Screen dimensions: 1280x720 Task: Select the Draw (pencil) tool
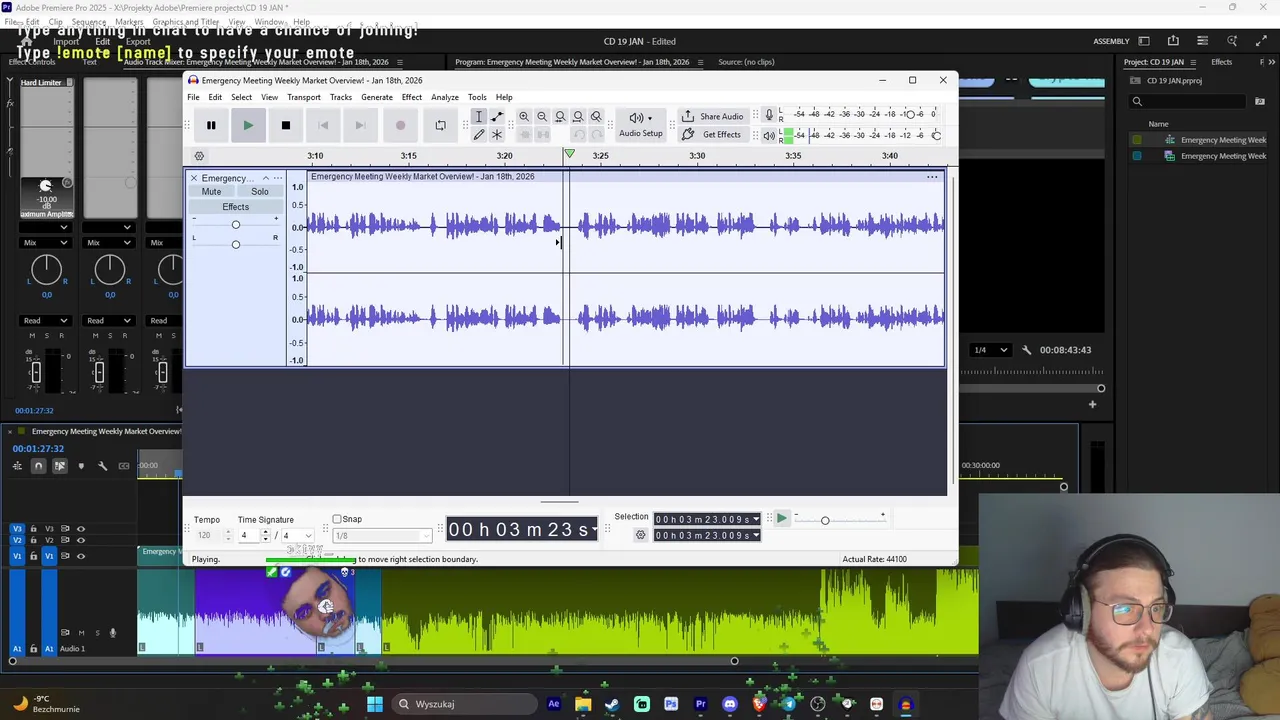[x=479, y=134]
